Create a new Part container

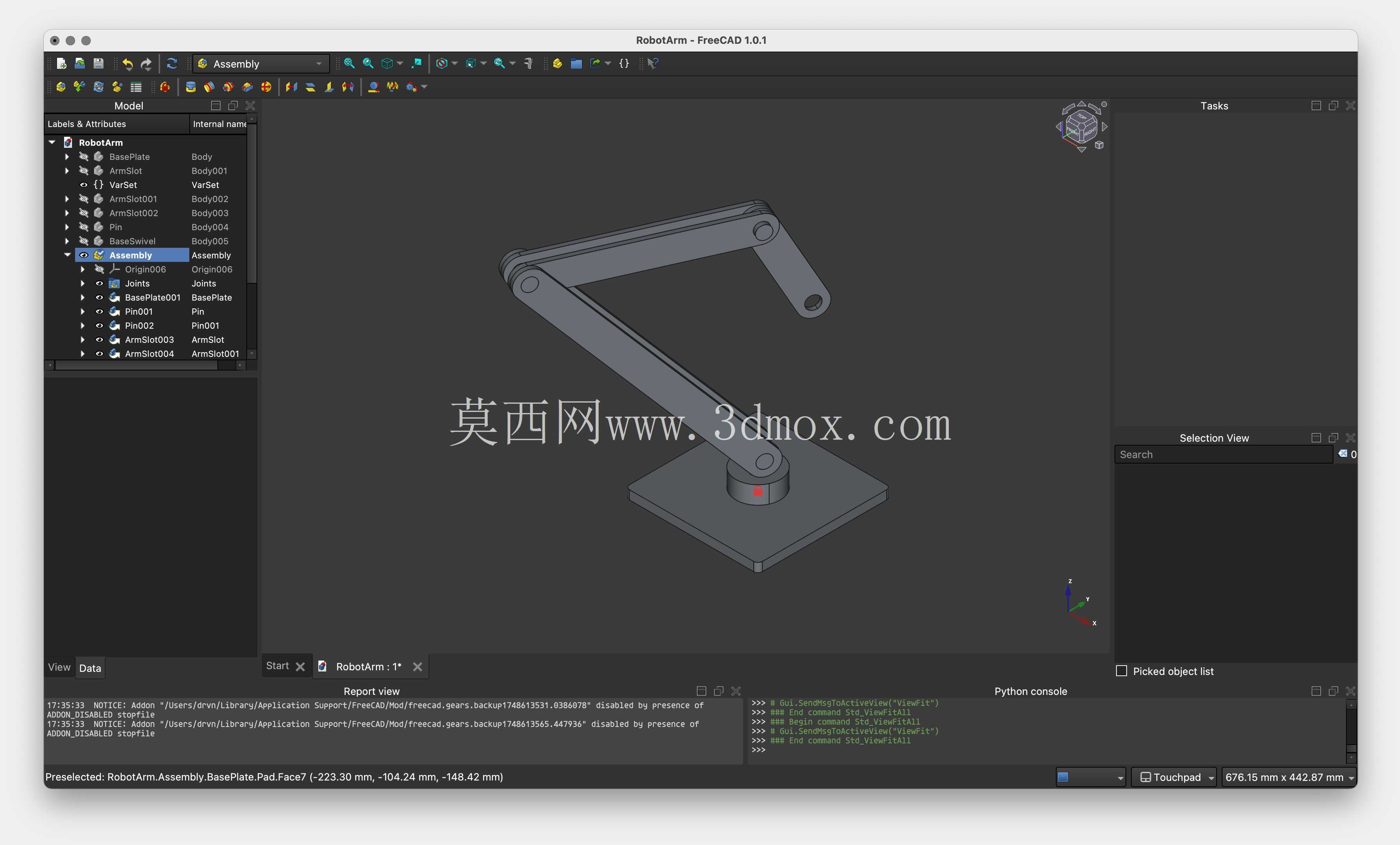coord(557,64)
